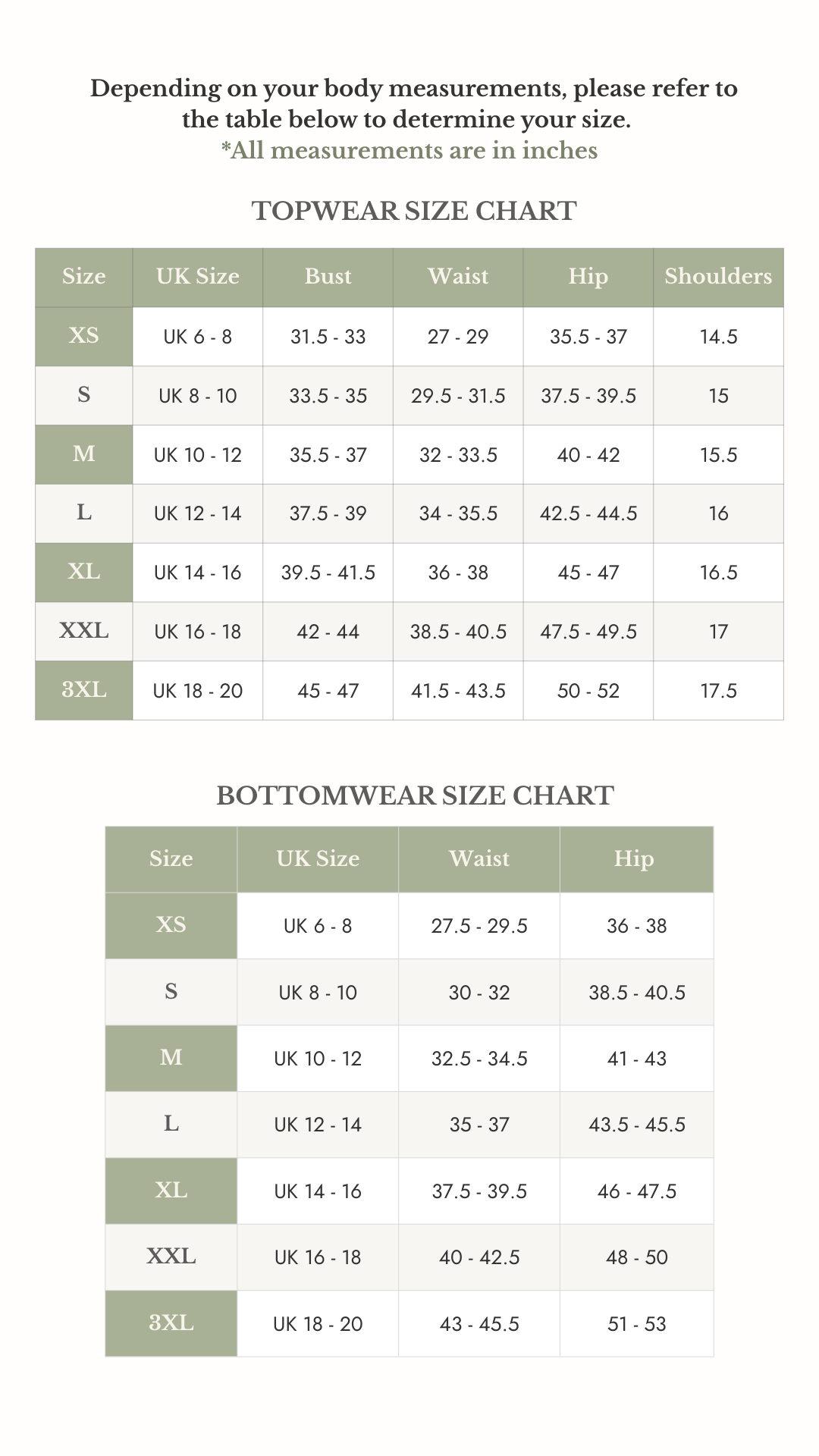Click topwear hip value 42.5 - 44.5
Image resolution: width=819 pixels, height=1456 pixels.
[588, 514]
